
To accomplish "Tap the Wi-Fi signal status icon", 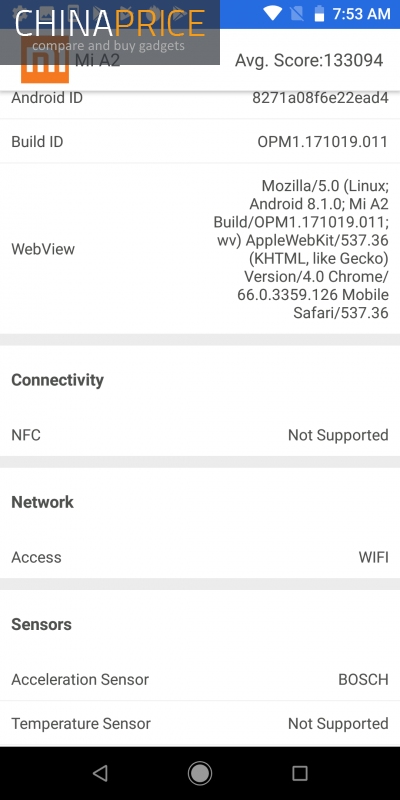I will (273, 14).
